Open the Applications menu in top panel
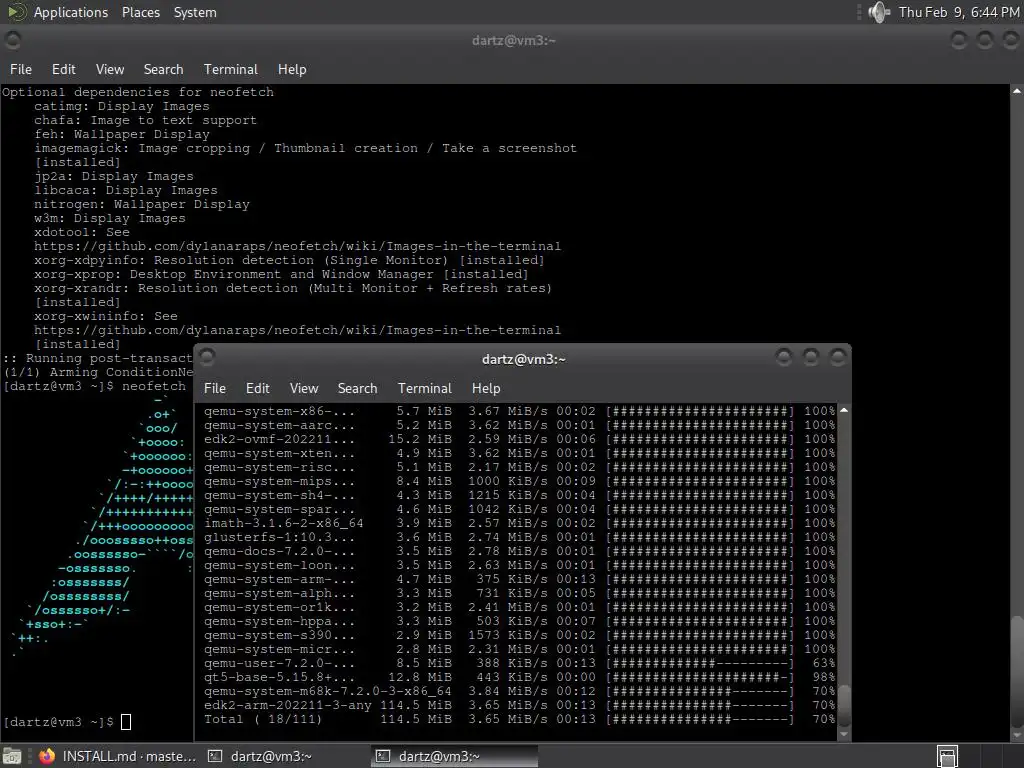The height and width of the screenshot is (768, 1024). coord(71,12)
